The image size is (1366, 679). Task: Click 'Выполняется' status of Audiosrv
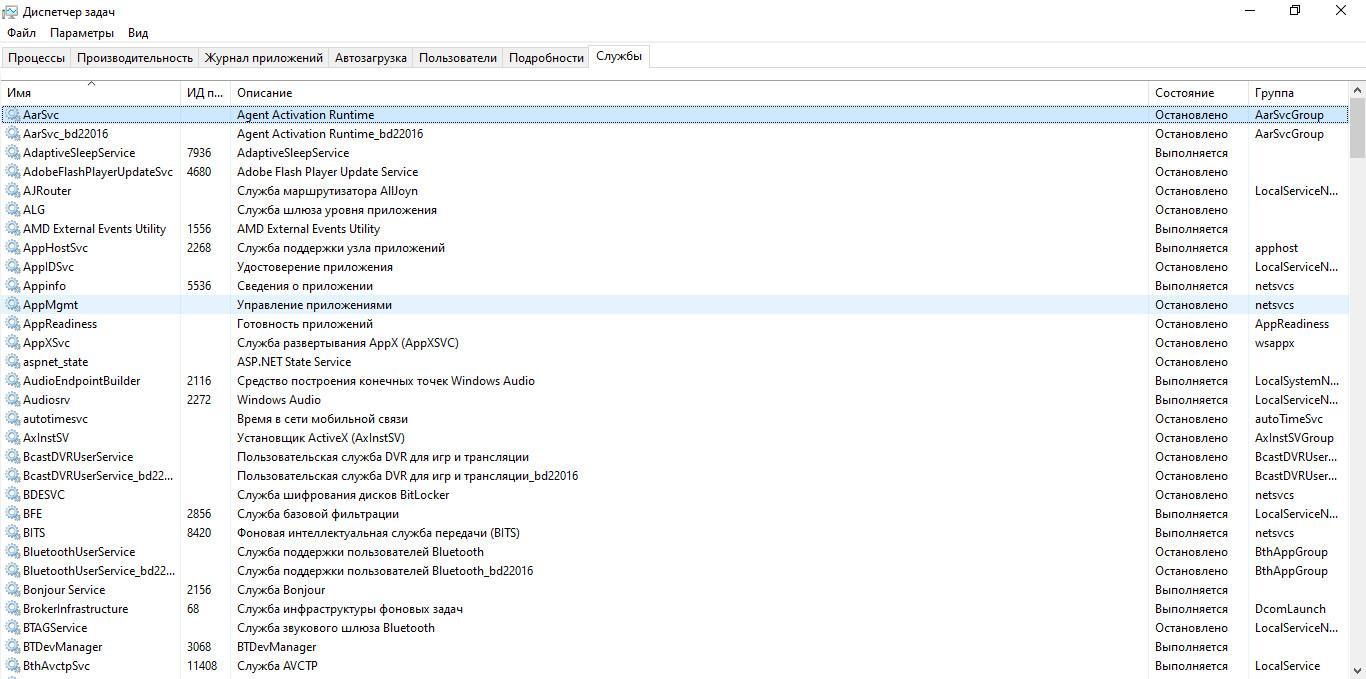[x=1191, y=400]
